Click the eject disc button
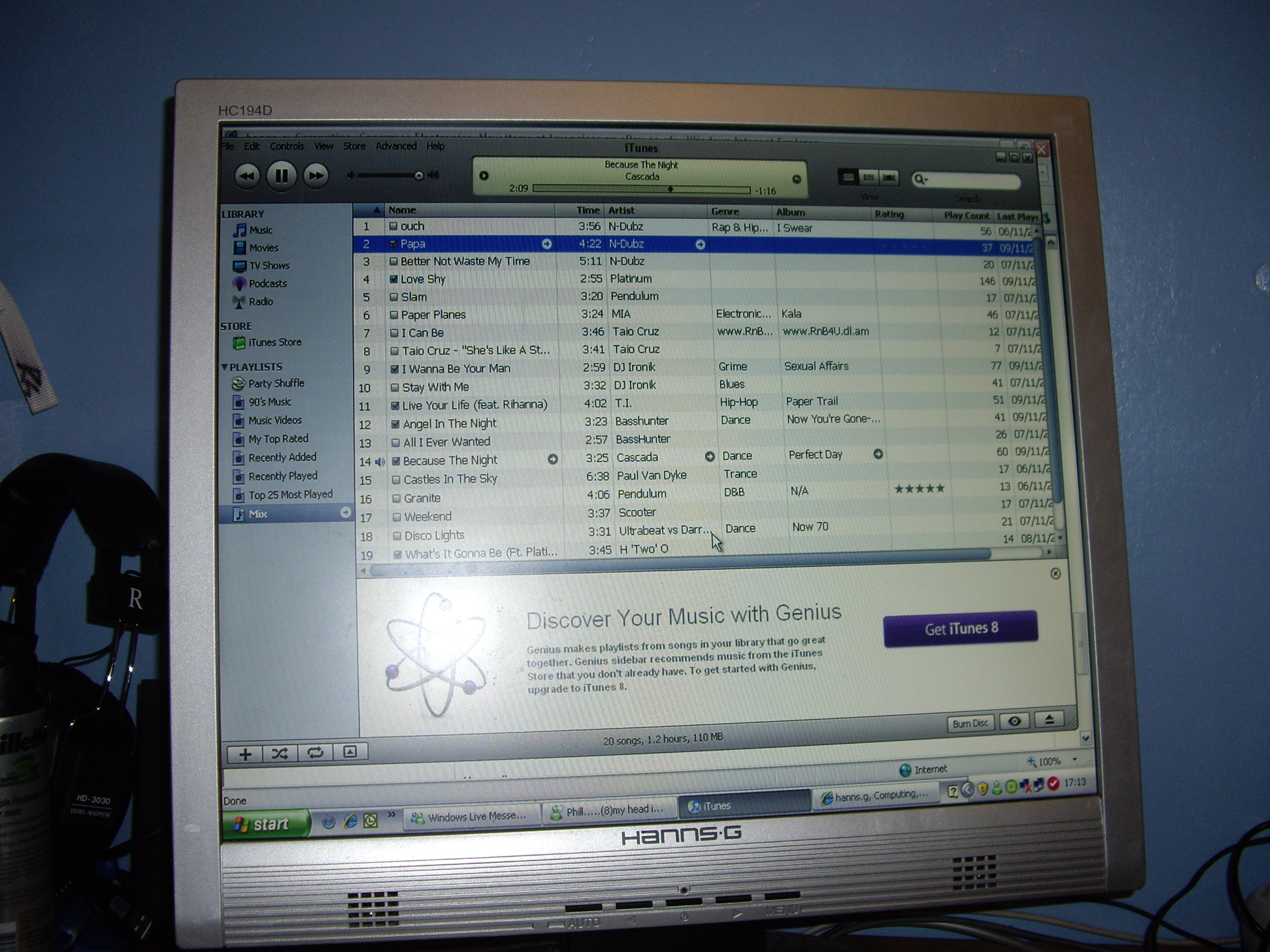1270x952 pixels. 1049,720
